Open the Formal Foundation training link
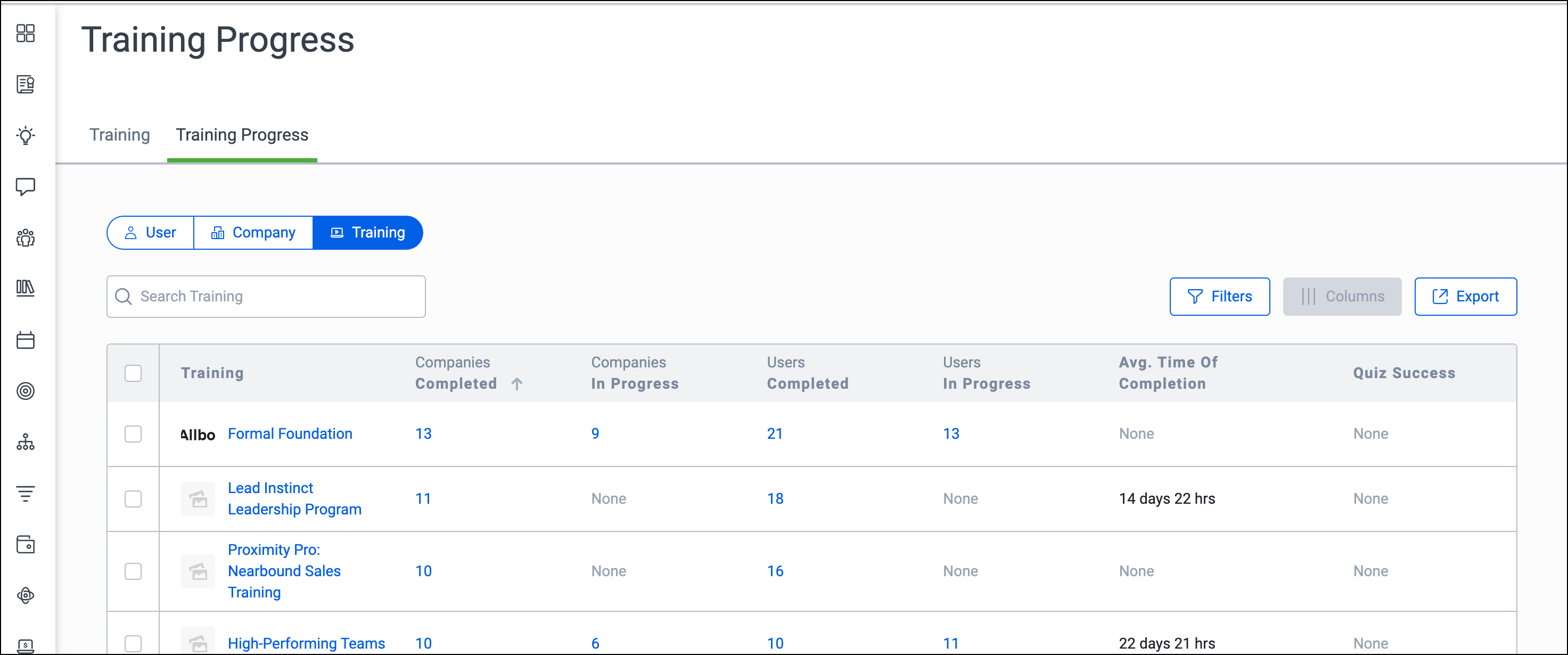The width and height of the screenshot is (1568, 655). tap(290, 434)
